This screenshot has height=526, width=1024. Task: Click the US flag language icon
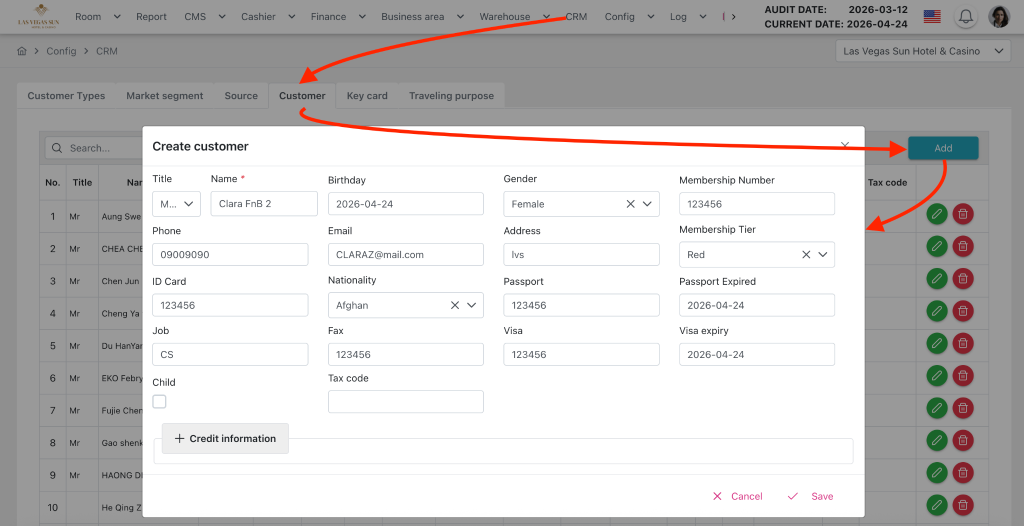click(932, 16)
